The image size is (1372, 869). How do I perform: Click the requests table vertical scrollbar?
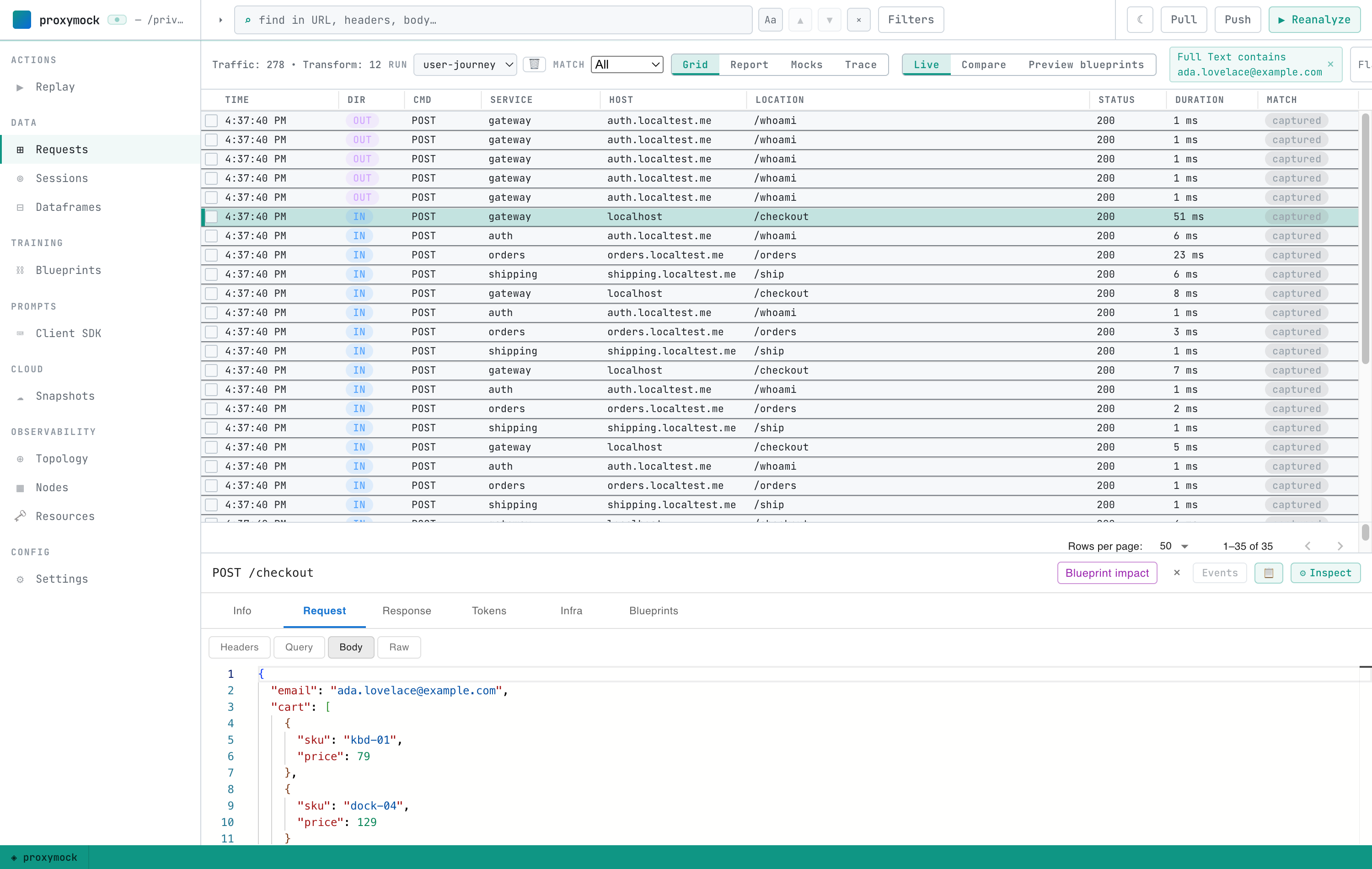coord(1365,239)
